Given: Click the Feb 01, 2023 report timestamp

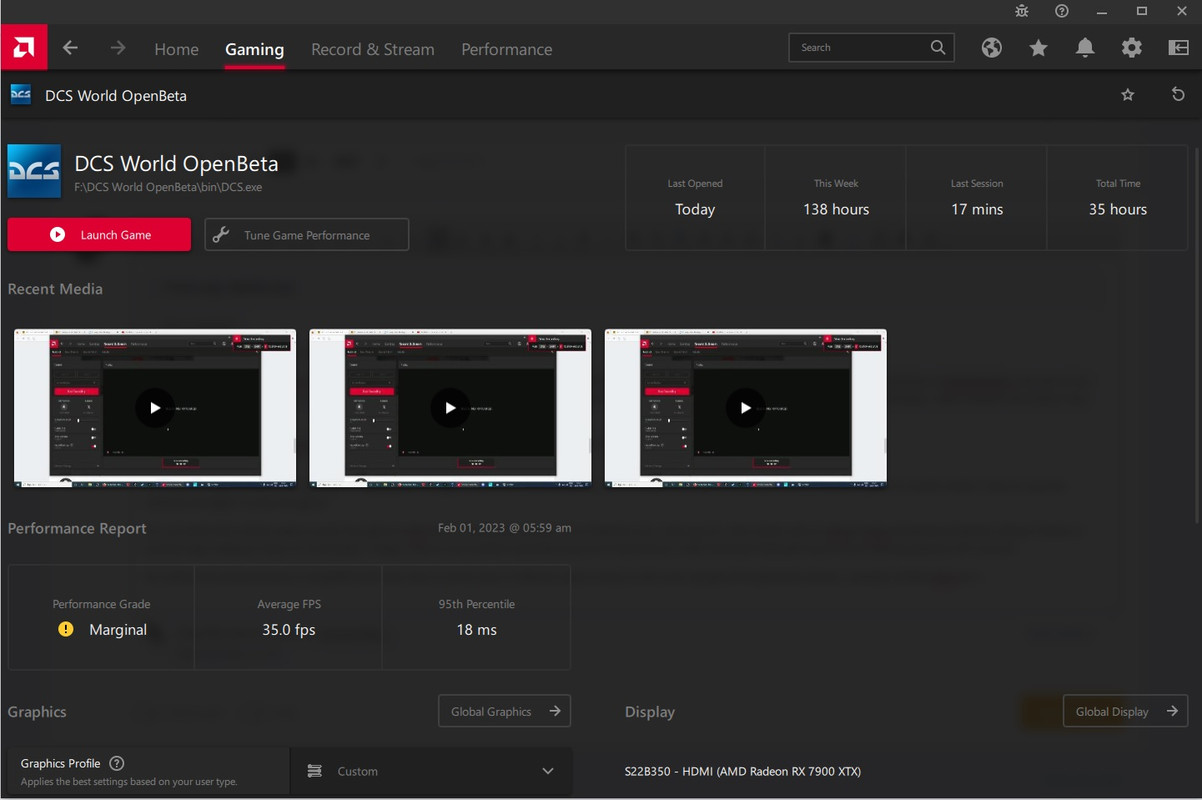Looking at the screenshot, I should pyautogui.click(x=505, y=528).
